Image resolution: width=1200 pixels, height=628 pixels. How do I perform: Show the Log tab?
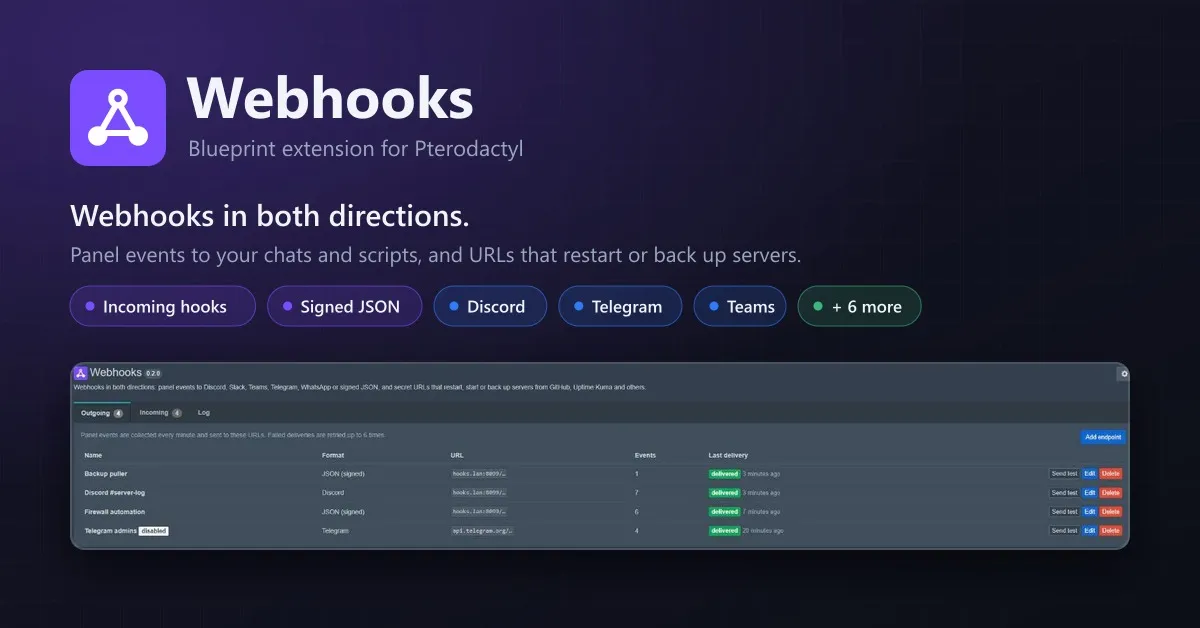[x=204, y=412]
